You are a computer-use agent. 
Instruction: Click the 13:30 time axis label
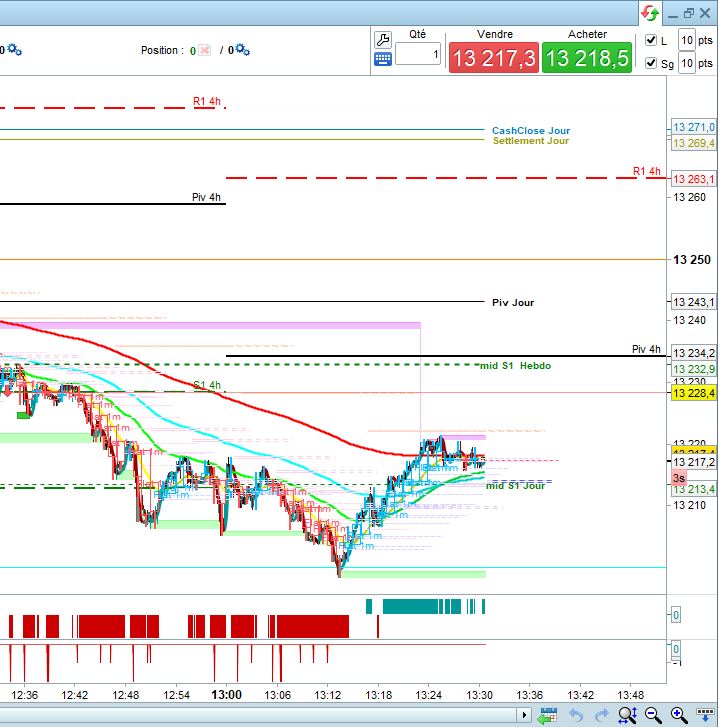click(479, 695)
